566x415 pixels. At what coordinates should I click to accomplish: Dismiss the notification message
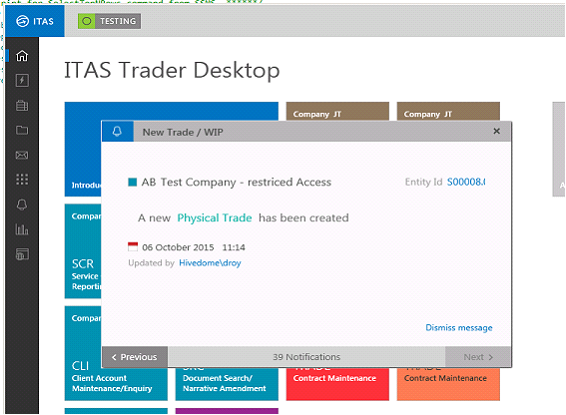tap(459, 328)
